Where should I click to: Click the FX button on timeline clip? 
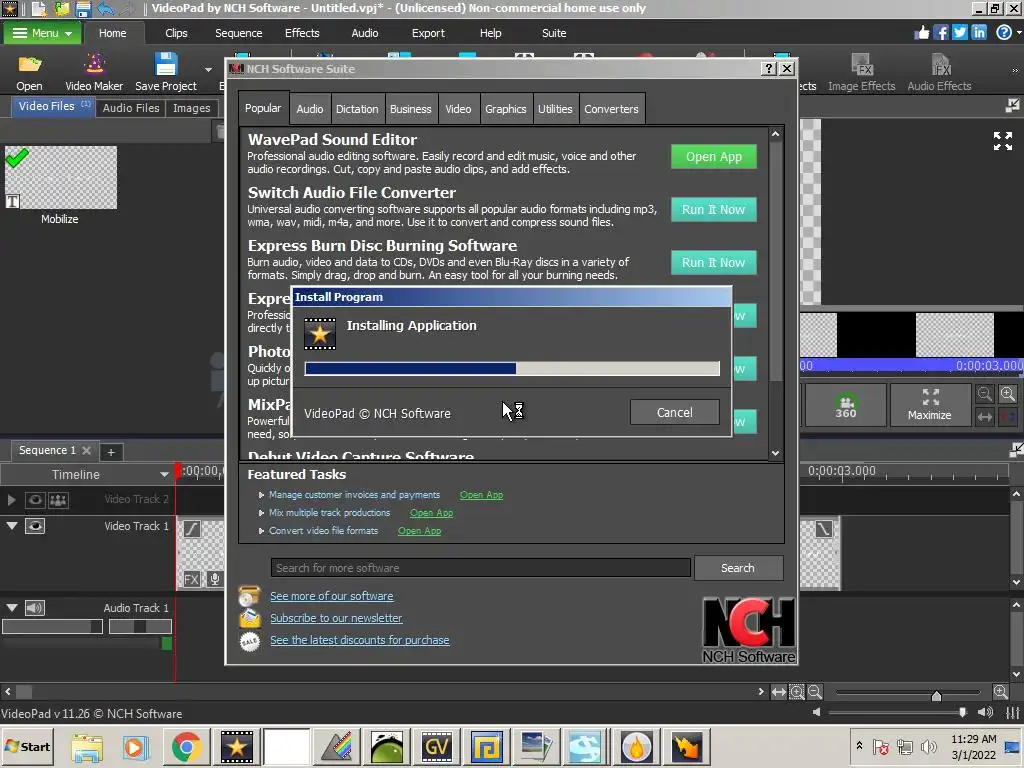191,579
